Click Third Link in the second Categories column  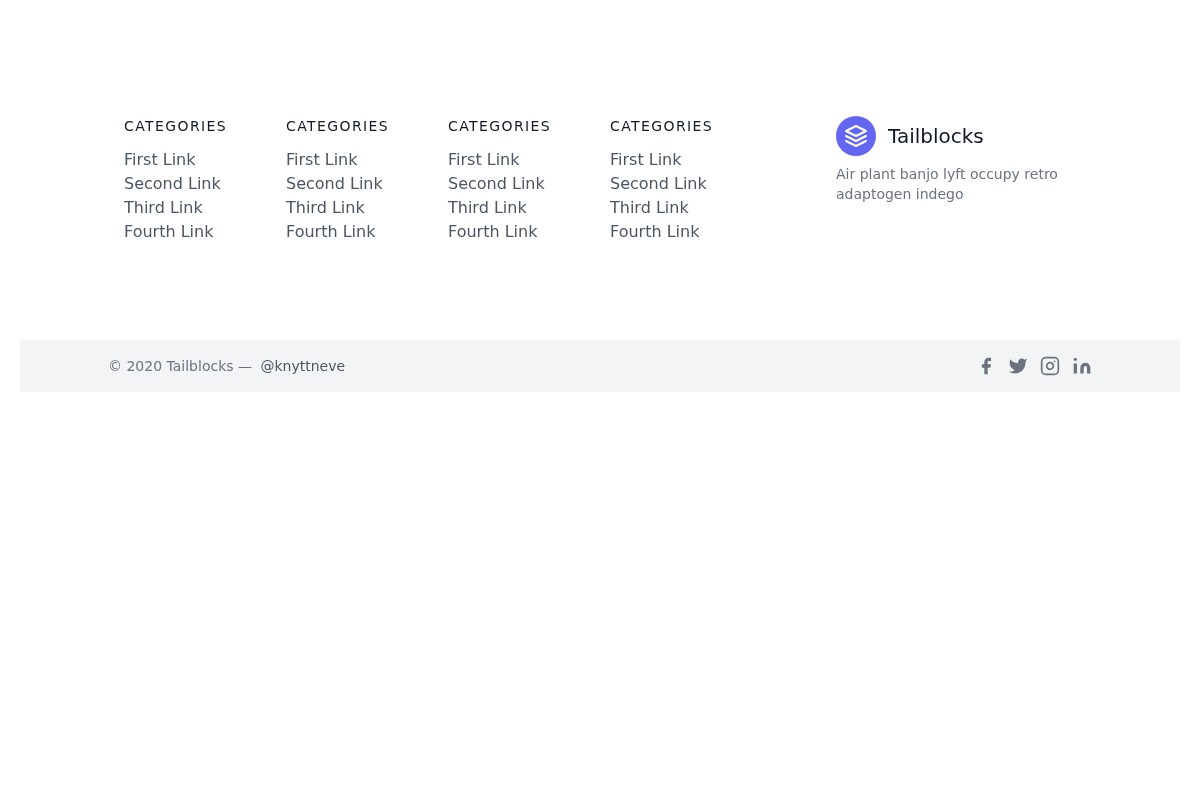click(x=325, y=207)
